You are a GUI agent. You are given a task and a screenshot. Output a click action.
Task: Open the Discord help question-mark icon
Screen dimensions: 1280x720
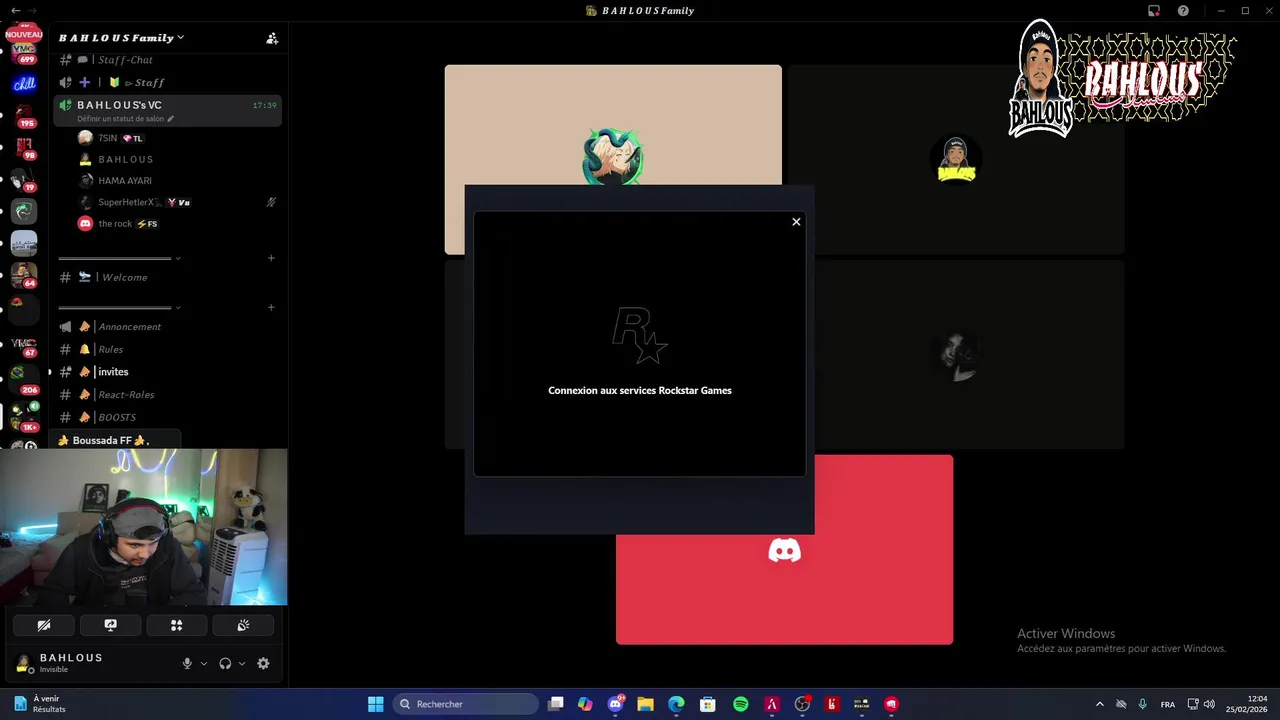coord(1183,11)
